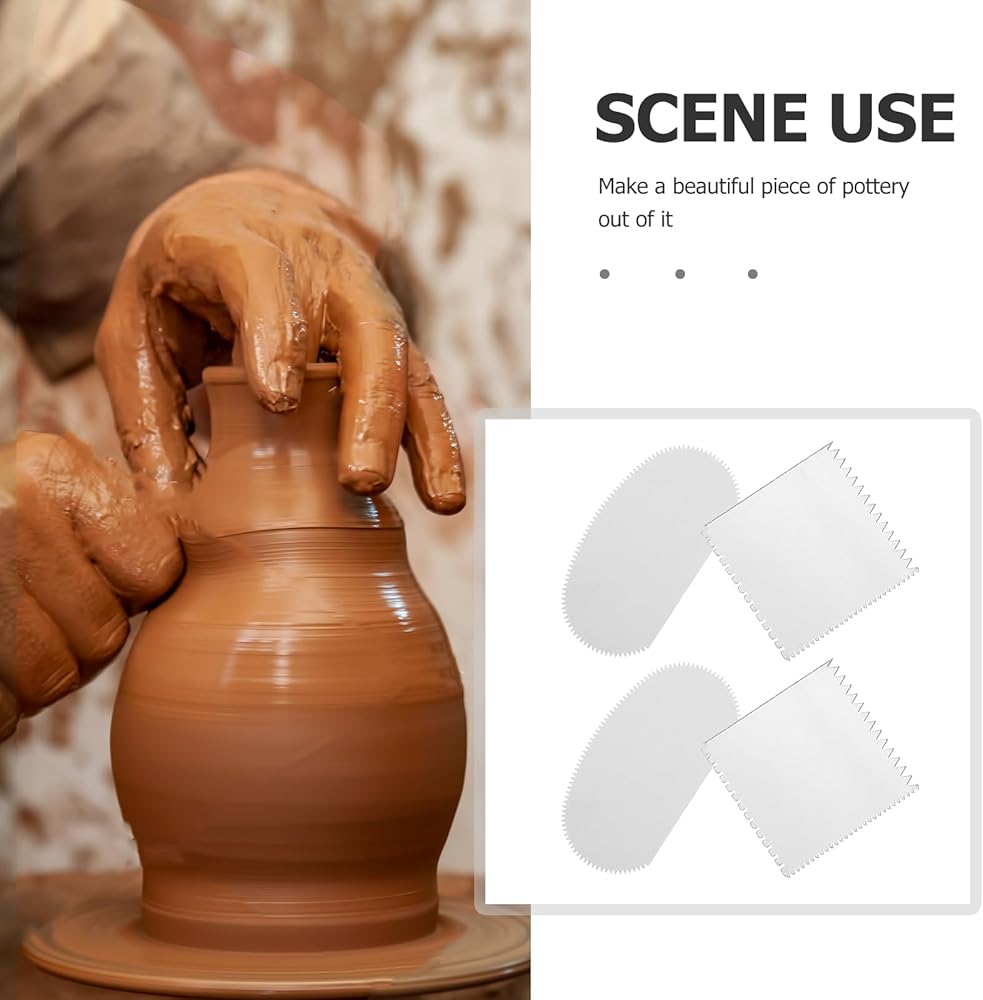
Task: Click the first gray dot indicator
Action: [605, 274]
